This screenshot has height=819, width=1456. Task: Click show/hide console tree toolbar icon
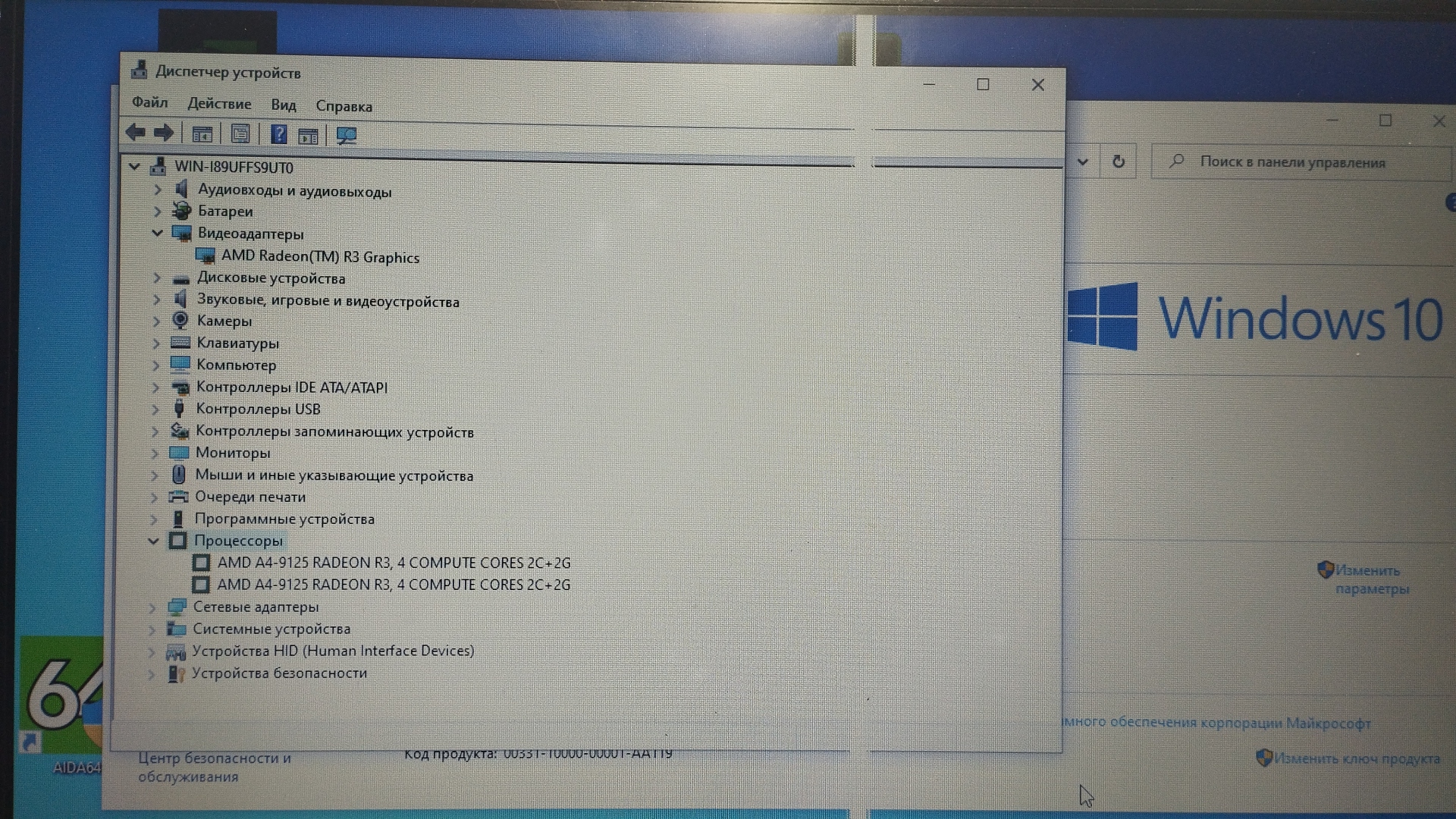[x=202, y=135]
